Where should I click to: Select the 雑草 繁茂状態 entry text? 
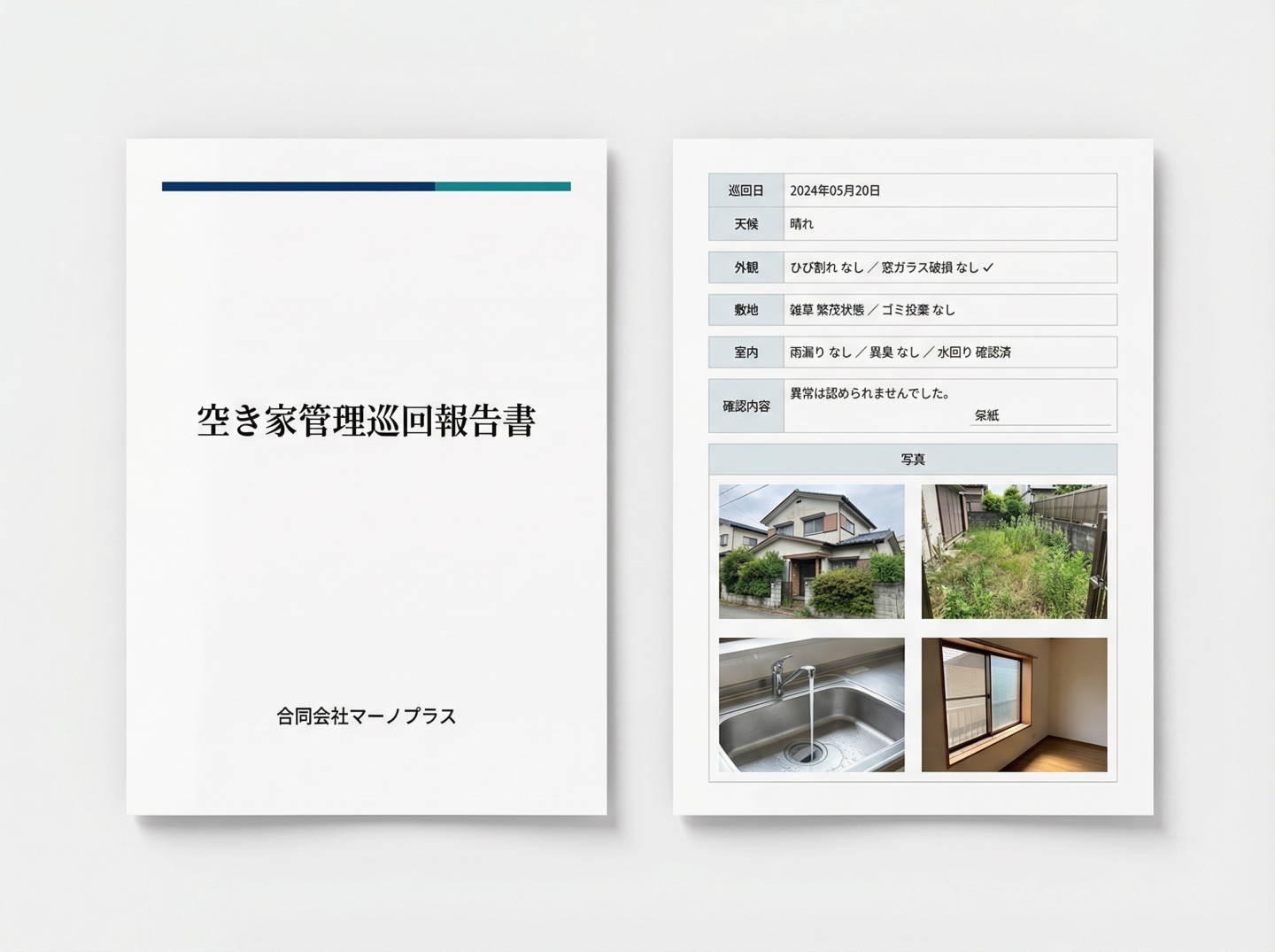pos(826,310)
